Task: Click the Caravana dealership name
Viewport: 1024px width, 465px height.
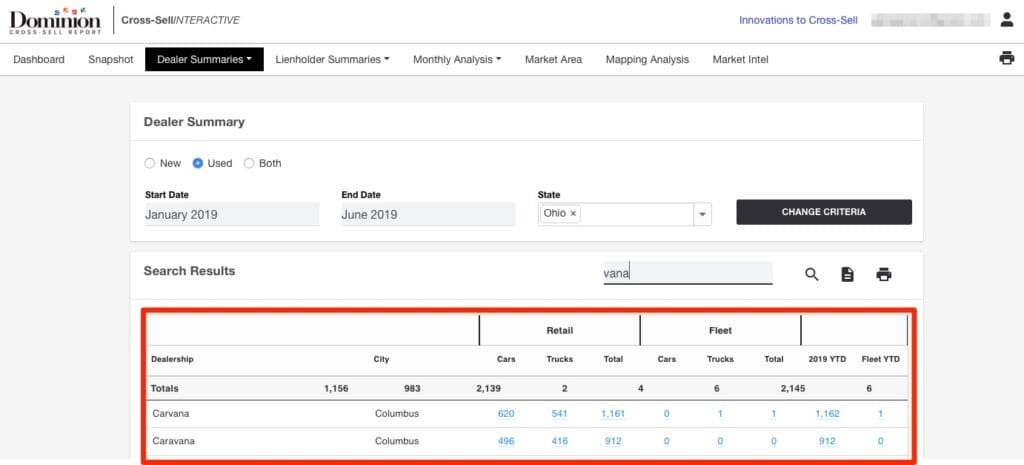Action: 173,441
